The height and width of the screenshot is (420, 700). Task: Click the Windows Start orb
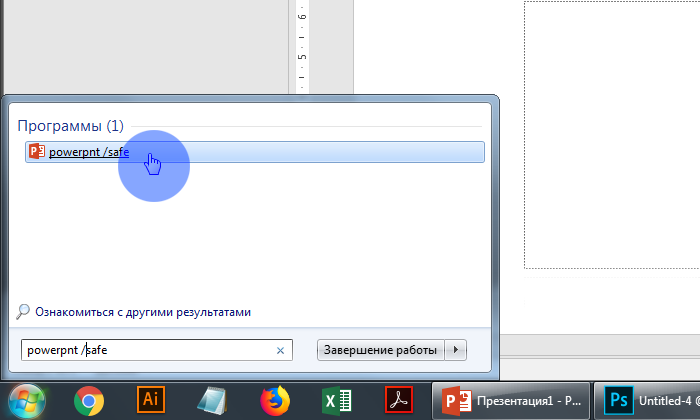pyautogui.click(x=27, y=401)
